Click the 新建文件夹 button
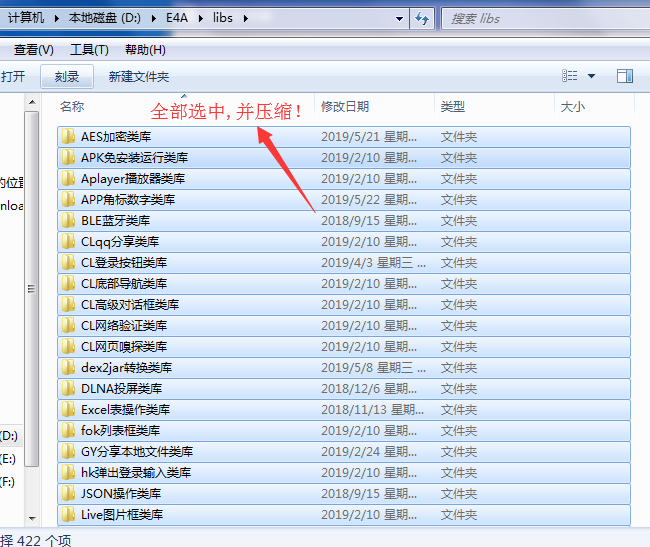 click(139, 76)
